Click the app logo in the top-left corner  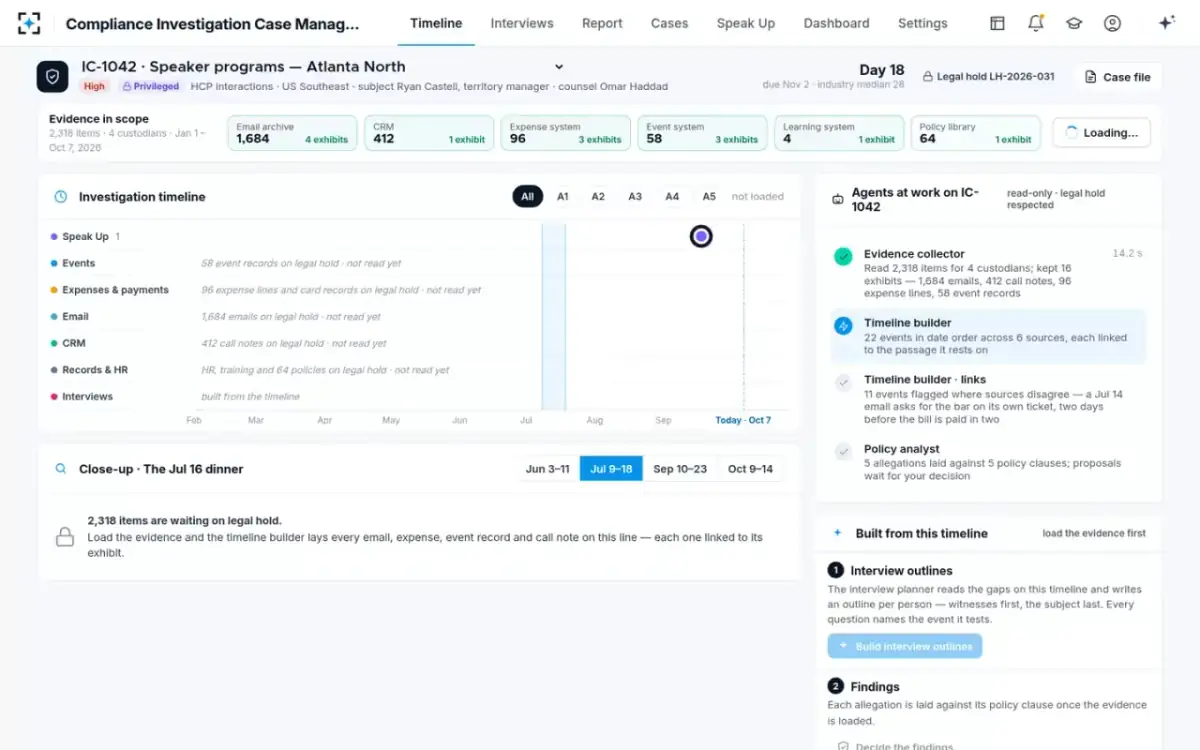[x=30, y=23]
